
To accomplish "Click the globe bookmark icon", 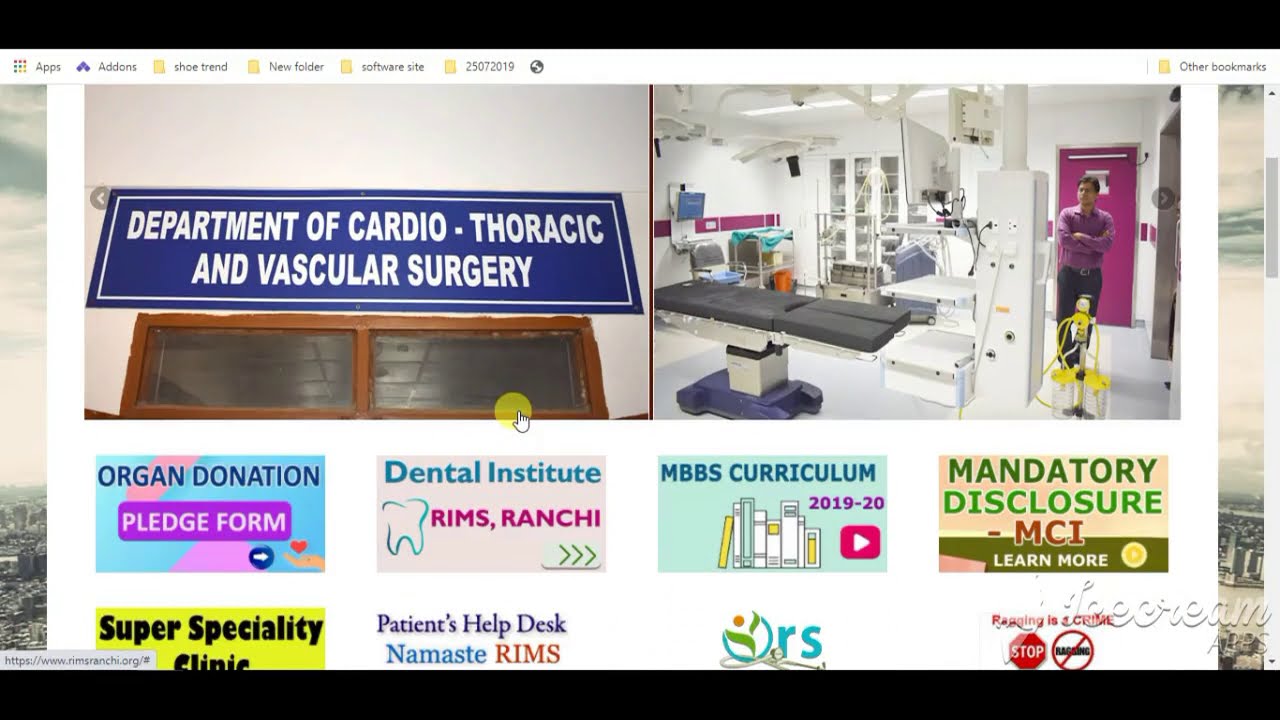I will point(537,67).
